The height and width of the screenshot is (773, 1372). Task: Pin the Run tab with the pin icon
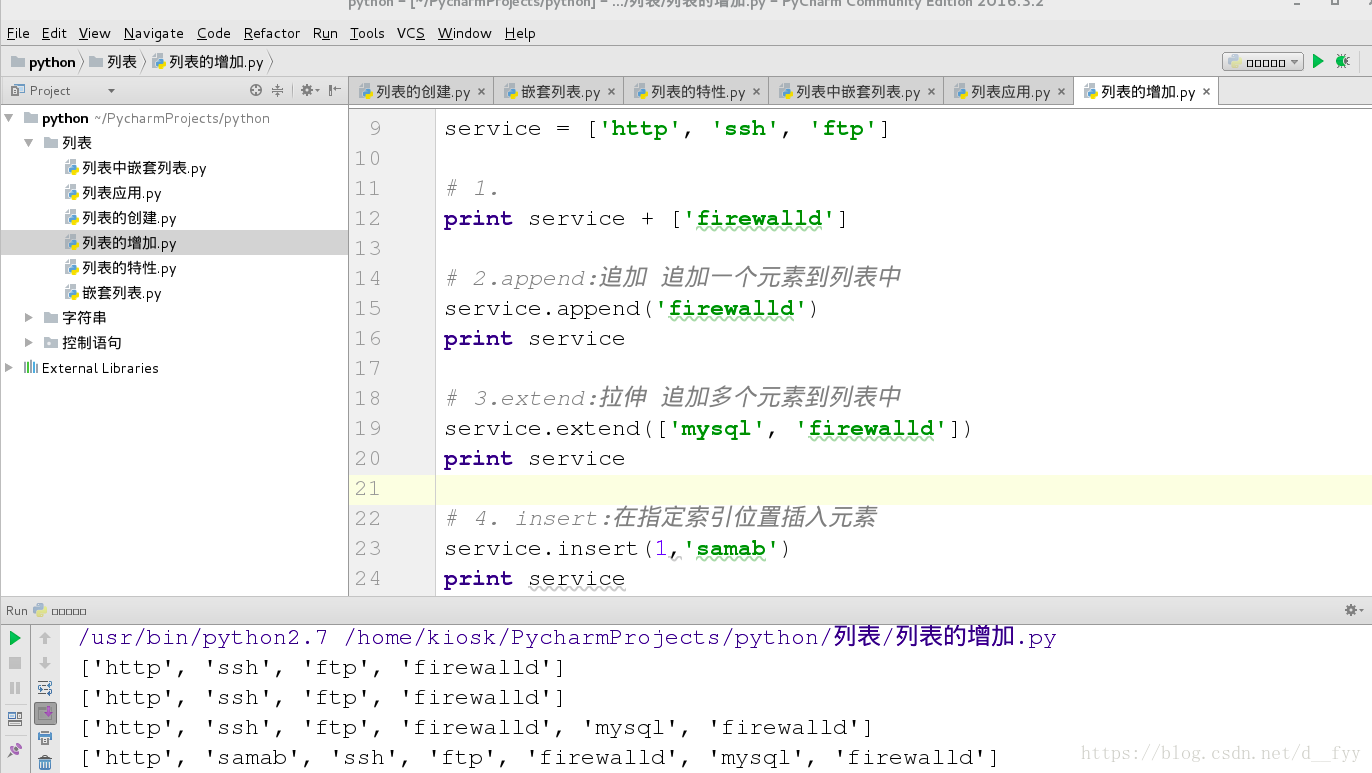15,750
